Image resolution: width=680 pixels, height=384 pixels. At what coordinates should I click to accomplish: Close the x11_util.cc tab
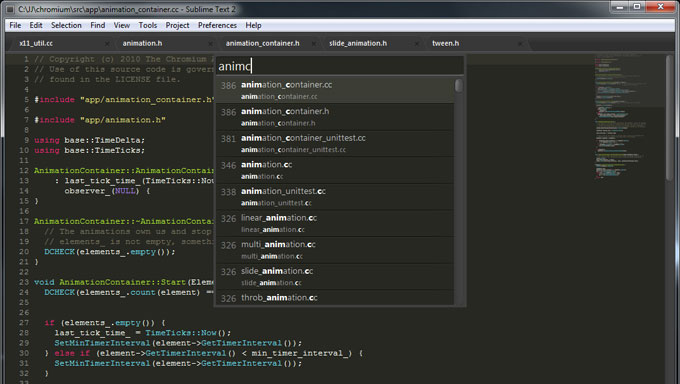[107, 44]
